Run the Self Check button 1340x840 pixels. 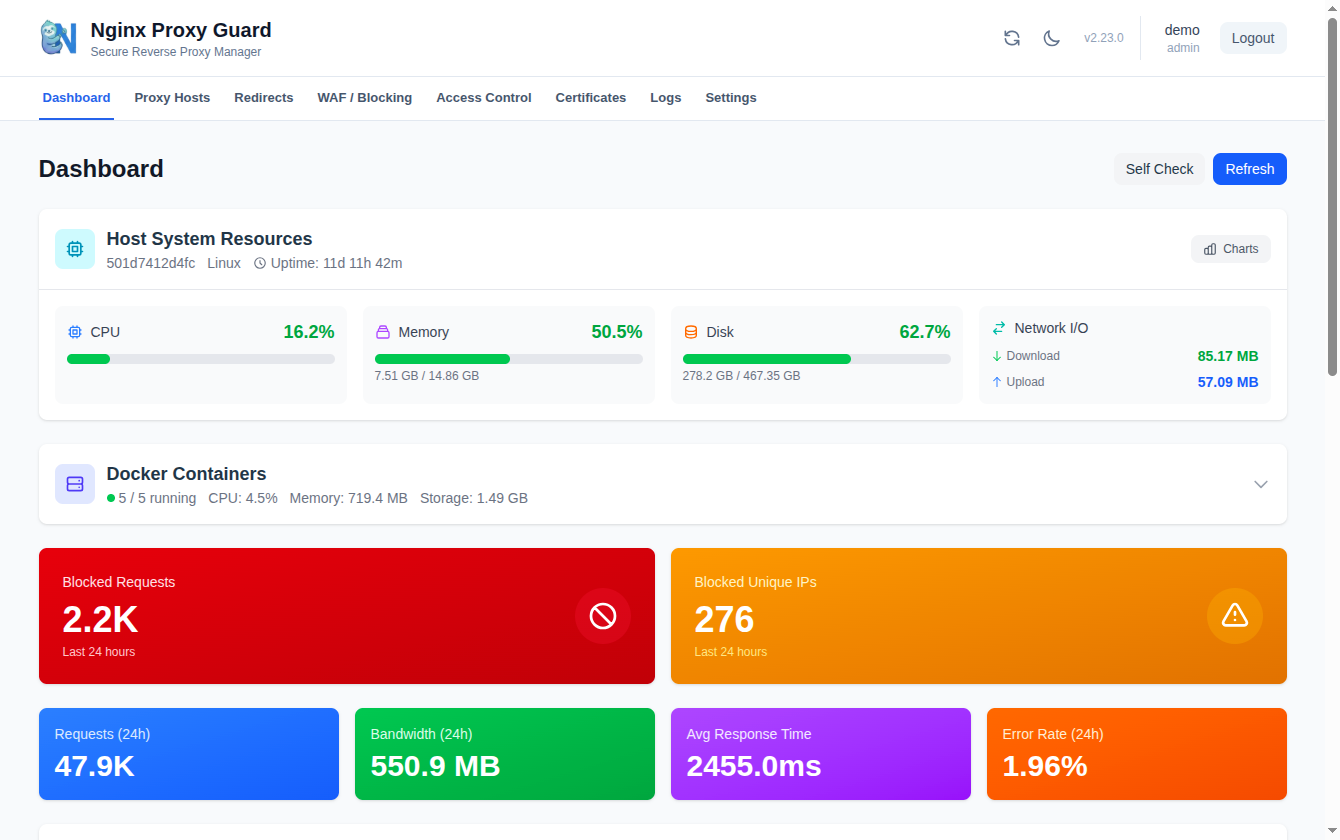(x=1160, y=169)
